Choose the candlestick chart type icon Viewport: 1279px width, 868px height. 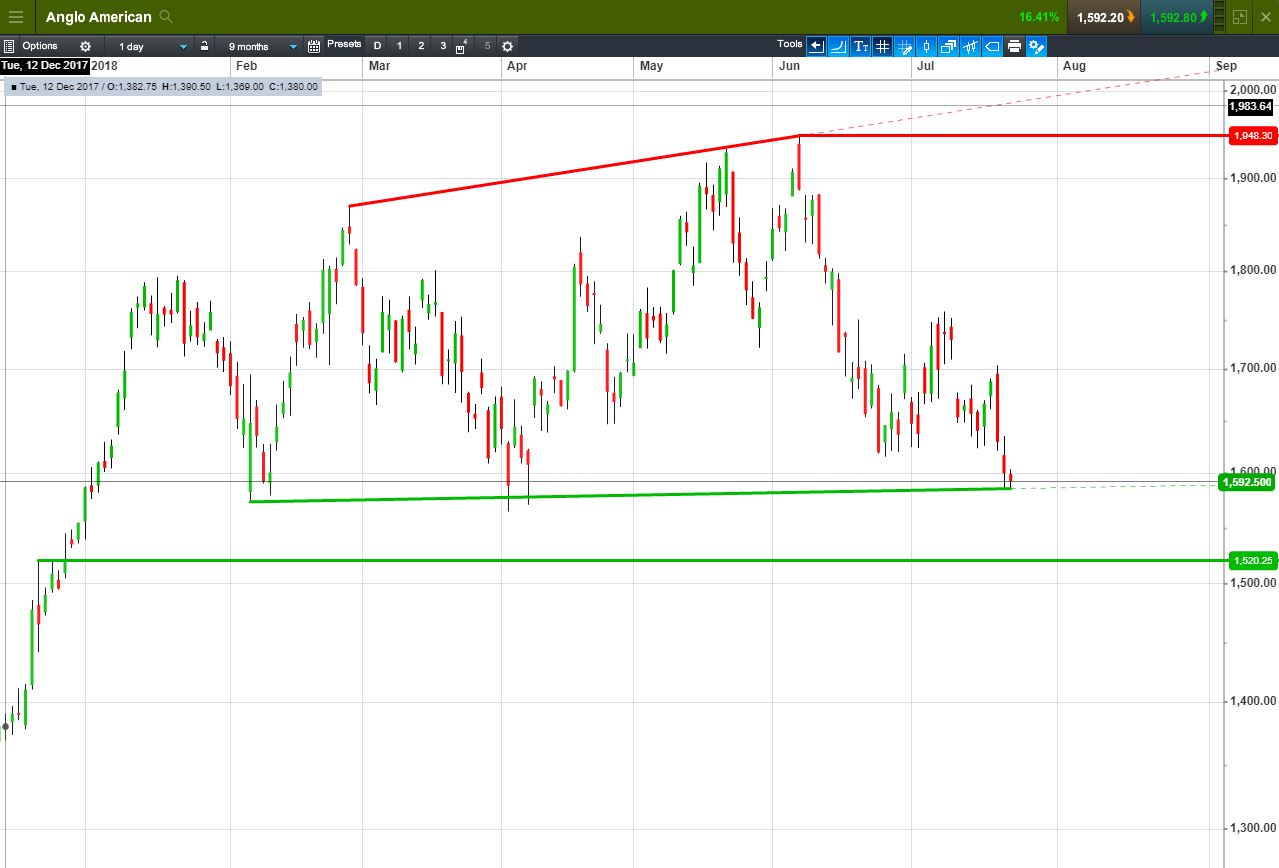[x=926, y=46]
